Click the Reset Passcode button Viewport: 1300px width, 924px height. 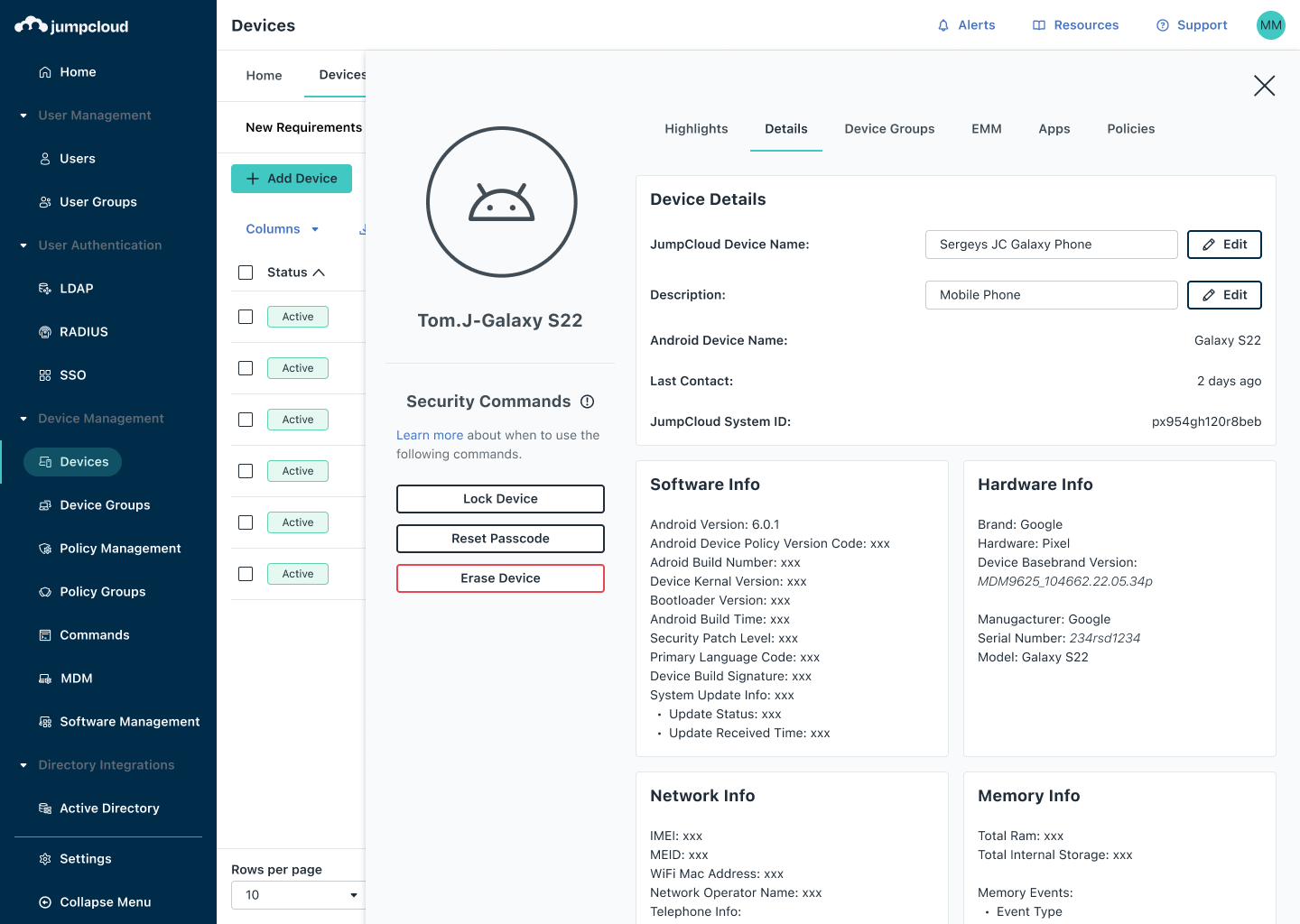pos(500,539)
